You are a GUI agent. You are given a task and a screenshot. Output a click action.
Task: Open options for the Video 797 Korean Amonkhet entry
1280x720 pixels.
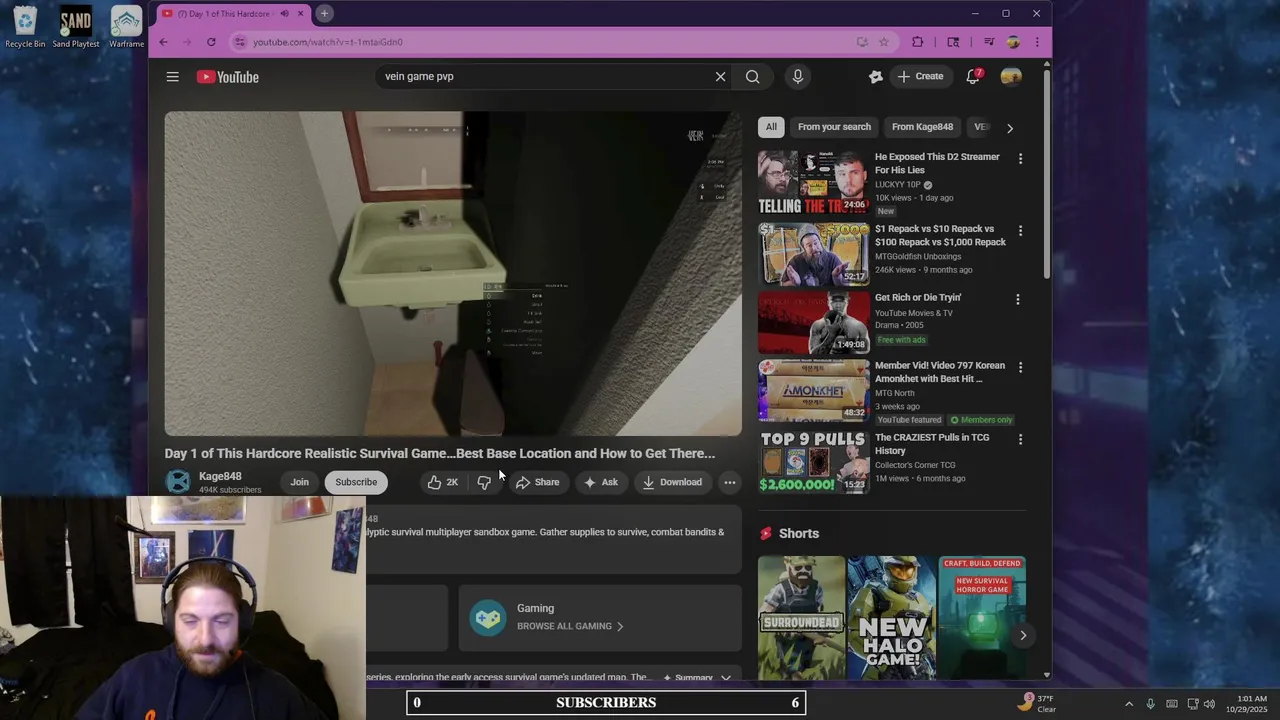coord(1020,368)
